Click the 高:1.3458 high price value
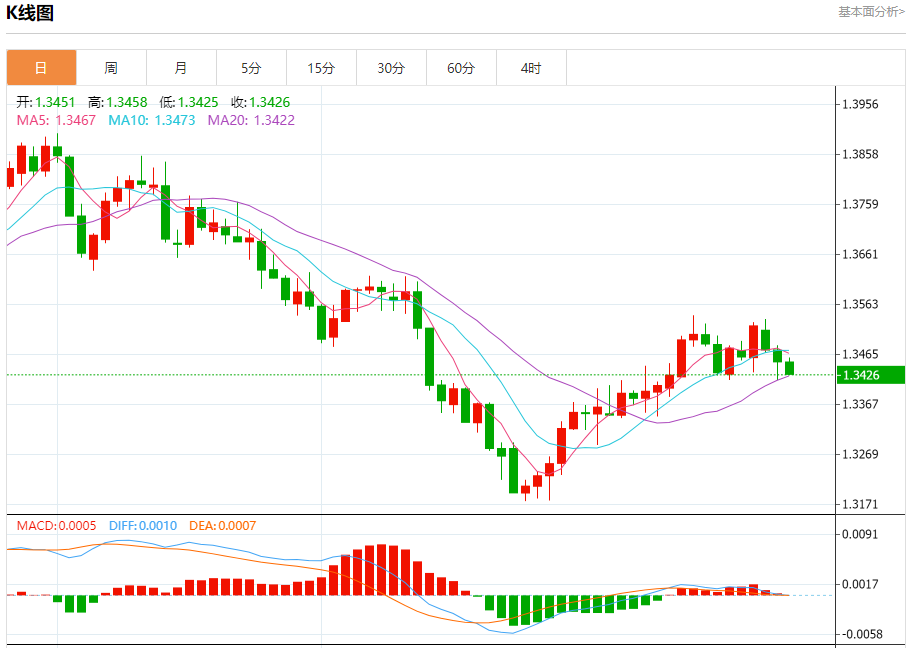Image resolution: width=911 pixels, height=648 pixels. click(x=117, y=102)
